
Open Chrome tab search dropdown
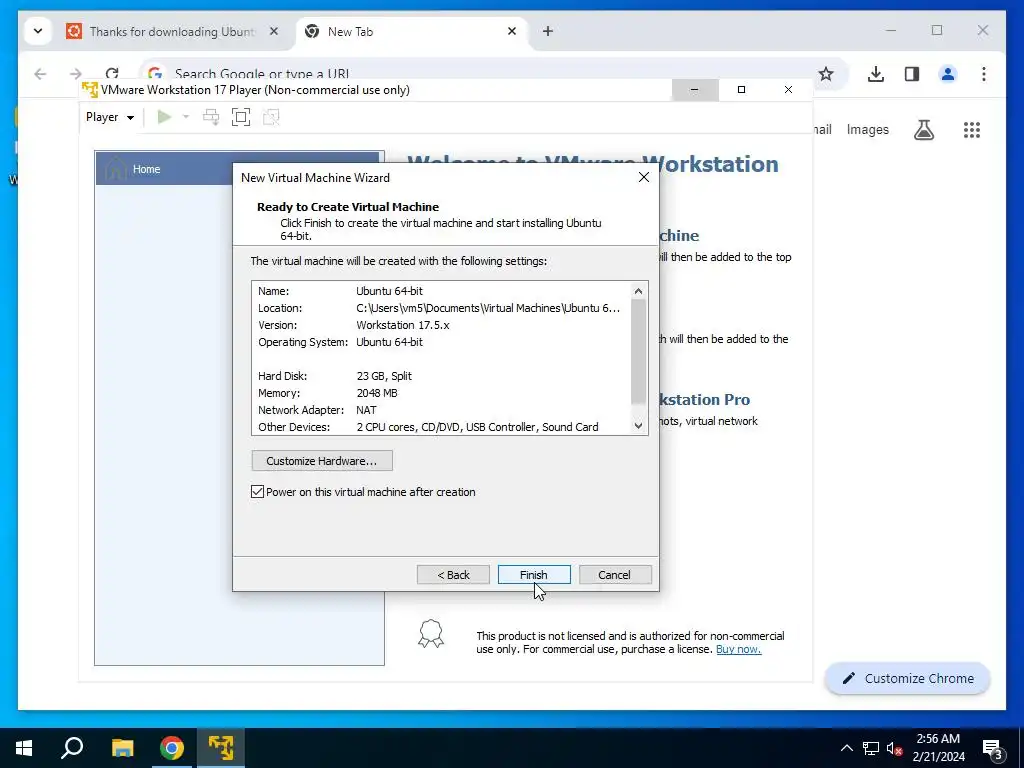click(38, 31)
